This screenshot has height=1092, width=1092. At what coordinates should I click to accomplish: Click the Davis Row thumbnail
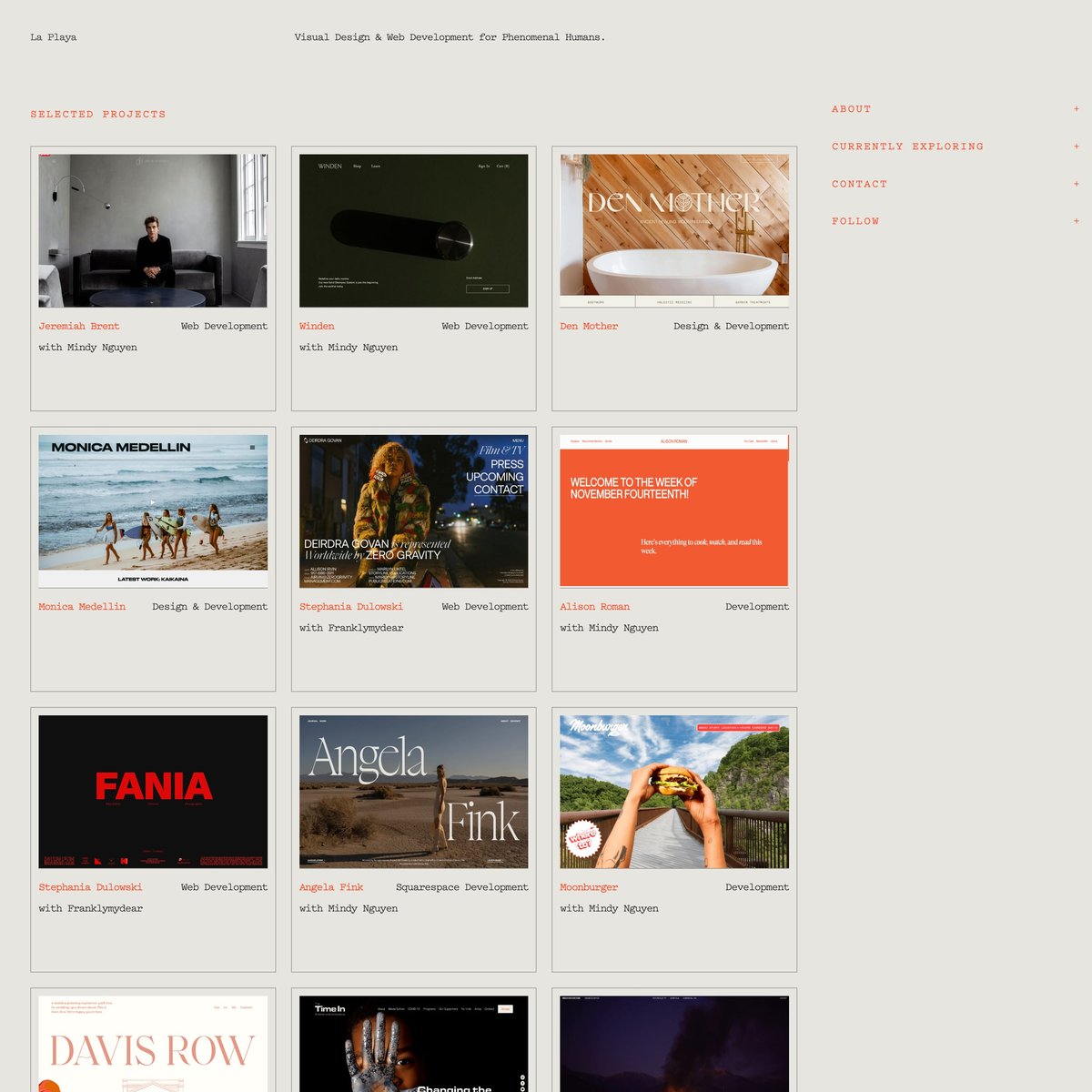pos(153,1045)
